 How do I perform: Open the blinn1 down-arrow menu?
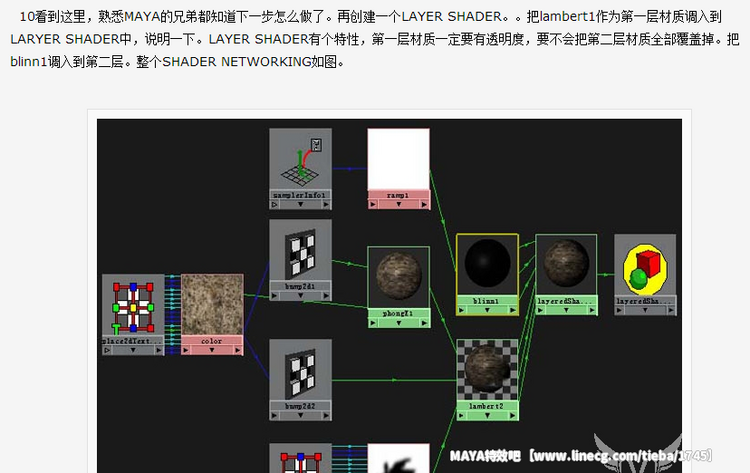click(x=487, y=310)
